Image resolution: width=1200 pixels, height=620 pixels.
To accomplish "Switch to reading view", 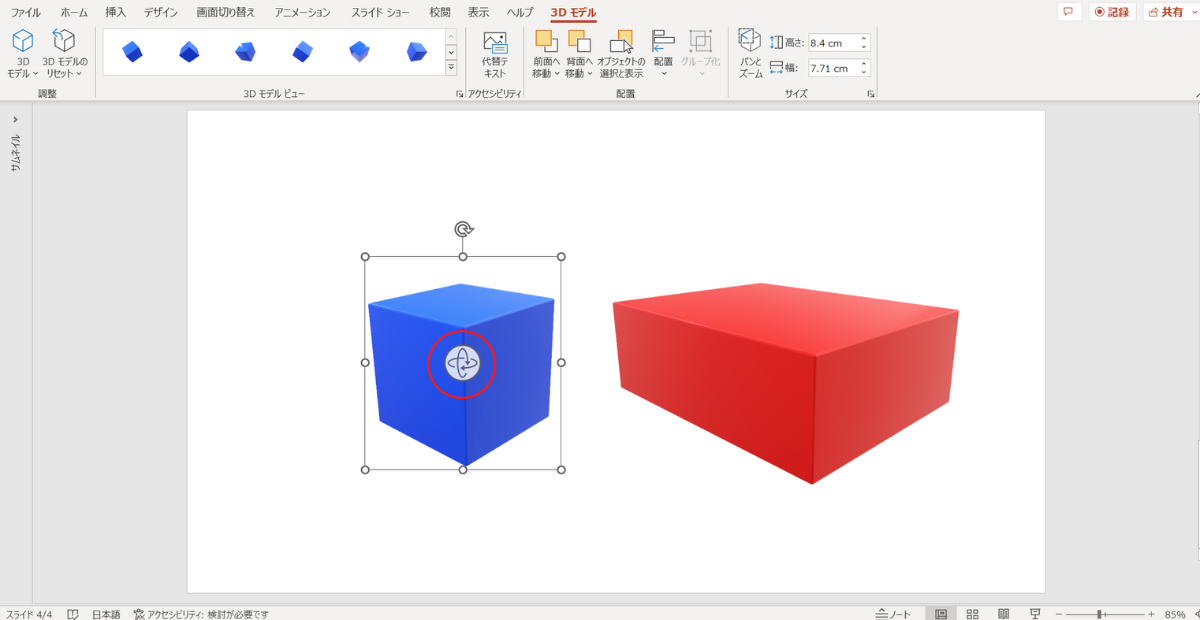I will 1004,613.
